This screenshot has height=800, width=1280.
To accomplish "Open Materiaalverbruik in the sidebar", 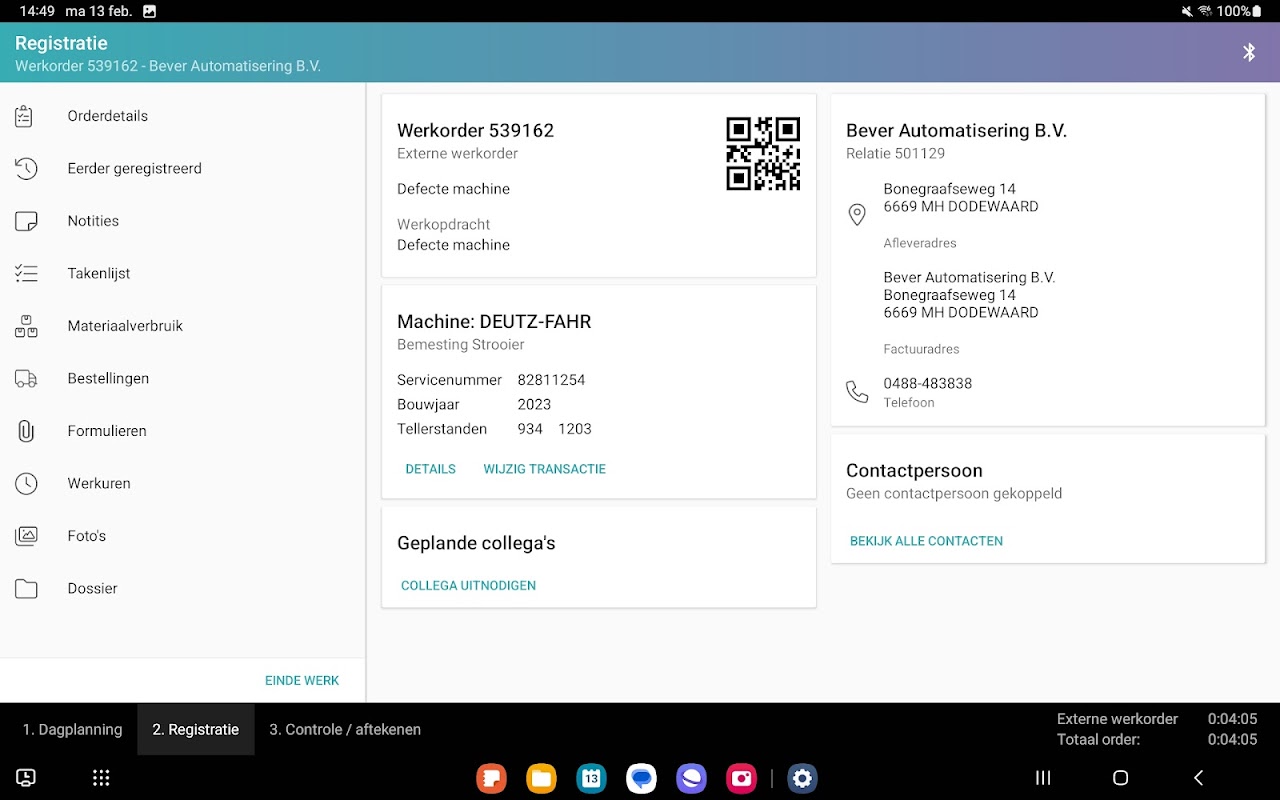I will coord(124,326).
